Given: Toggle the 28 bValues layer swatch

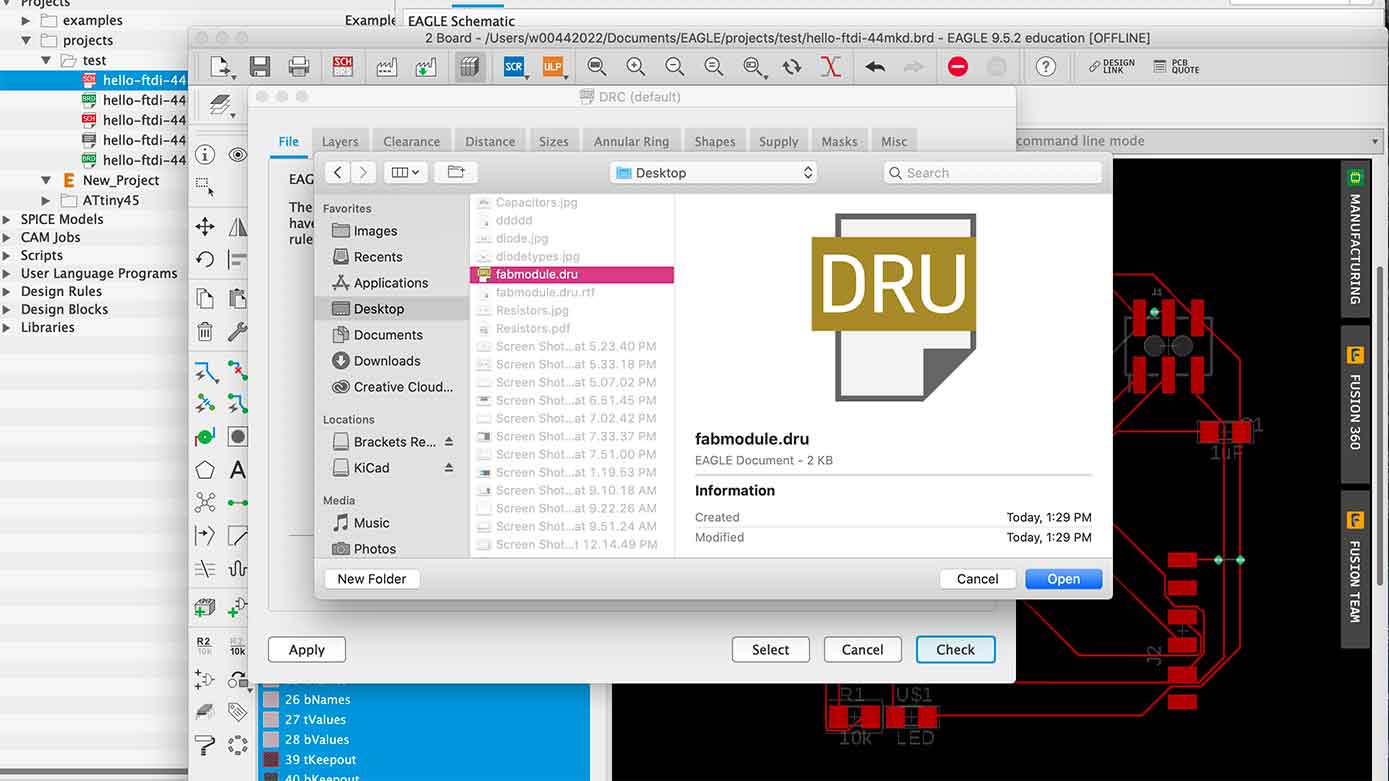Looking at the screenshot, I should (x=271, y=740).
